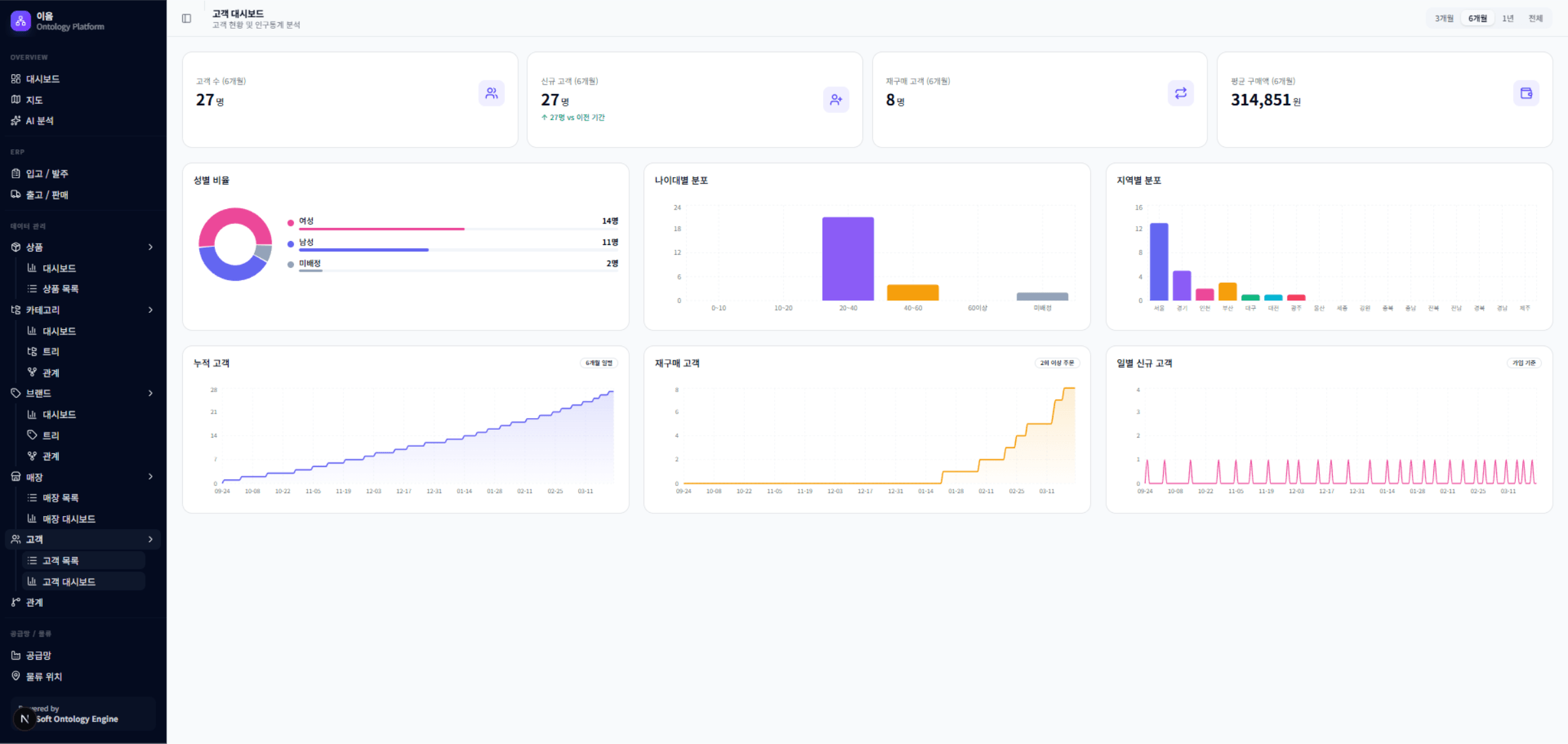
Task: Click the 2회 이상 주문 badge
Action: click(x=1057, y=363)
